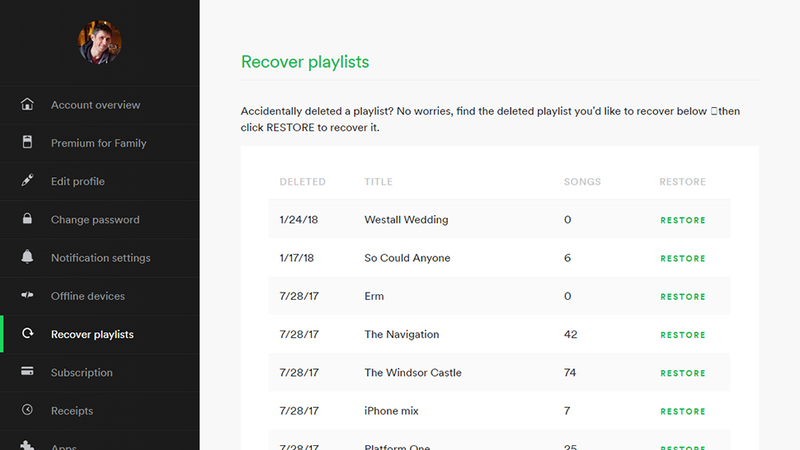This screenshot has width=800, height=450.
Task: Click the Premium for Family device icon
Action: coord(27,142)
